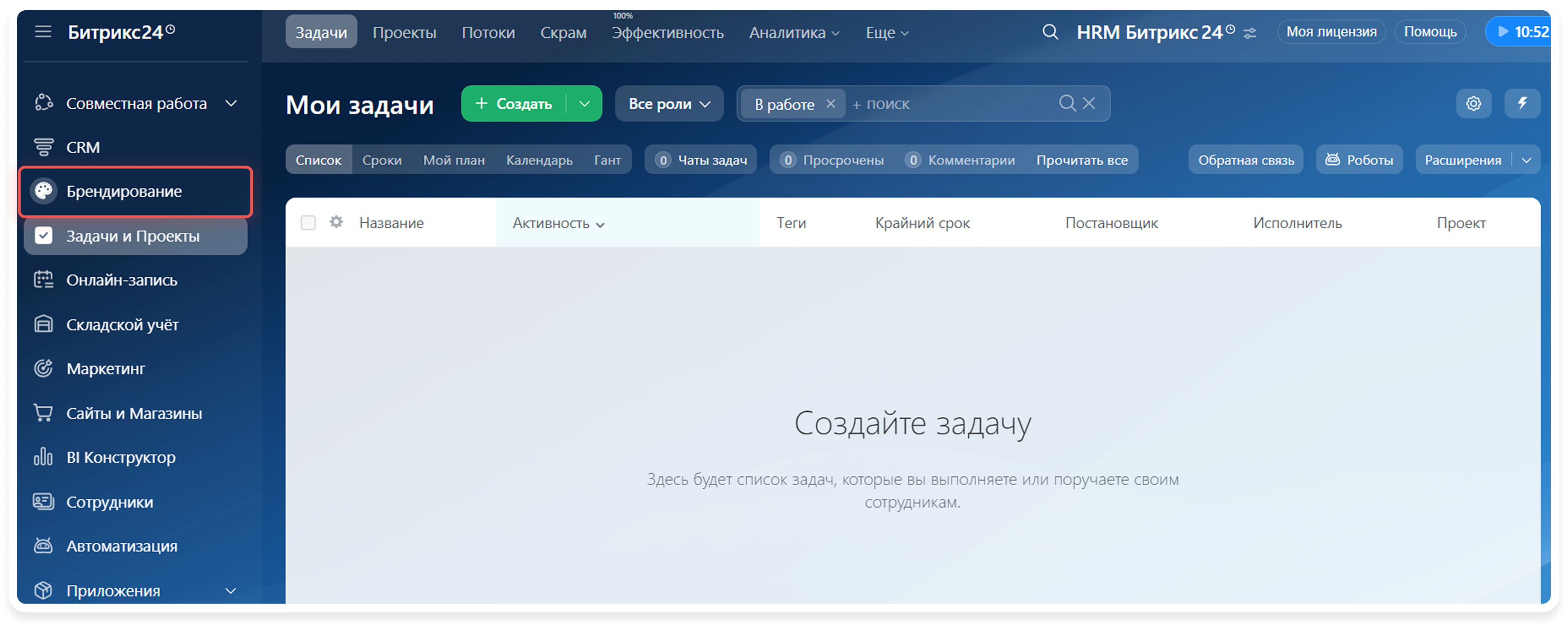Open the Все роли dropdown
Screen dimensions: 1568x628
pos(669,103)
